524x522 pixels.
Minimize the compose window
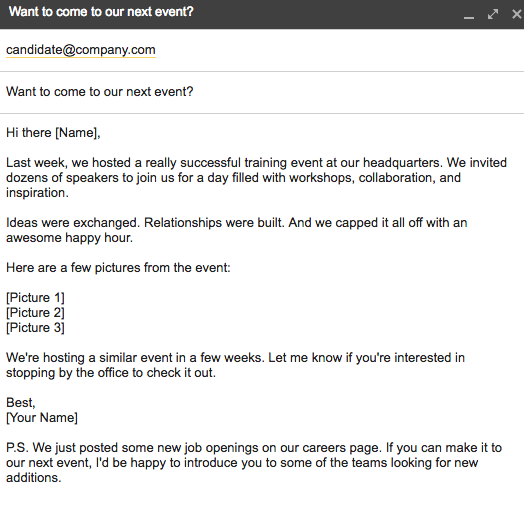[x=469, y=15]
